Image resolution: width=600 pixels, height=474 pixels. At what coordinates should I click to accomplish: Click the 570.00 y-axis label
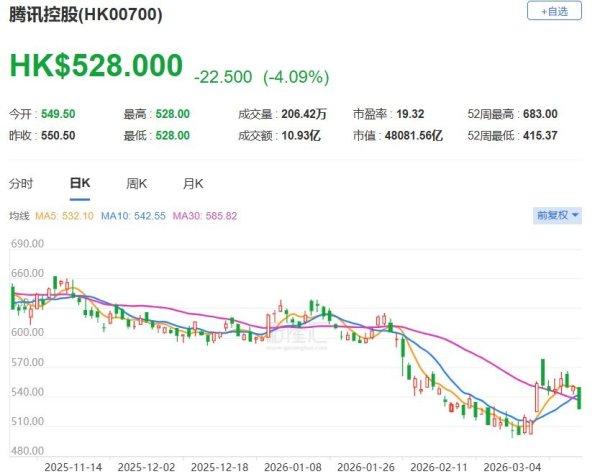pyautogui.click(x=27, y=362)
